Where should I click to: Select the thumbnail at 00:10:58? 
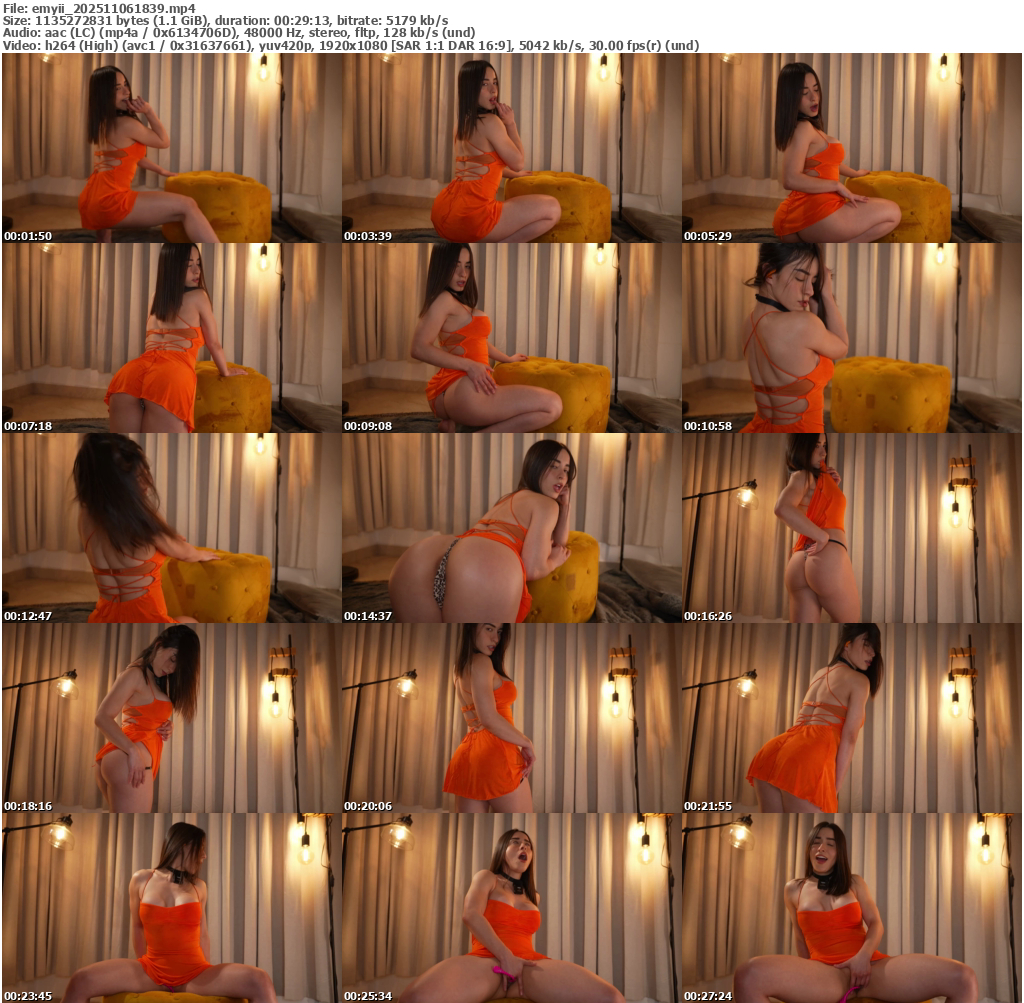pos(852,338)
